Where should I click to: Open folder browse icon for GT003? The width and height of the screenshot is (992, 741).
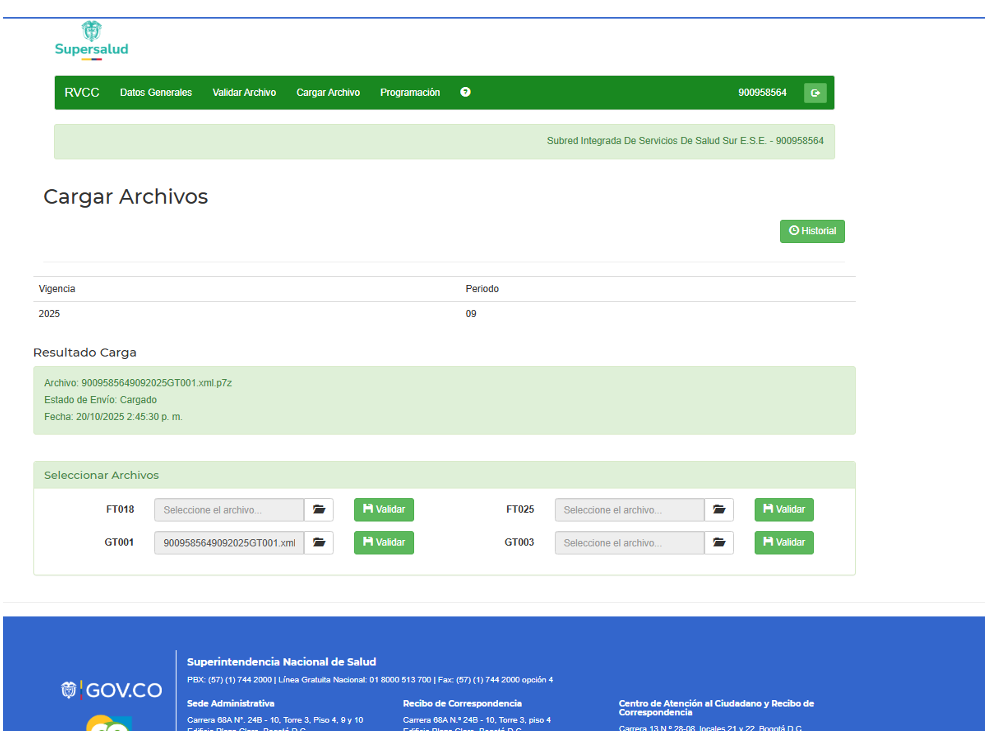pyautogui.click(x=719, y=543)
